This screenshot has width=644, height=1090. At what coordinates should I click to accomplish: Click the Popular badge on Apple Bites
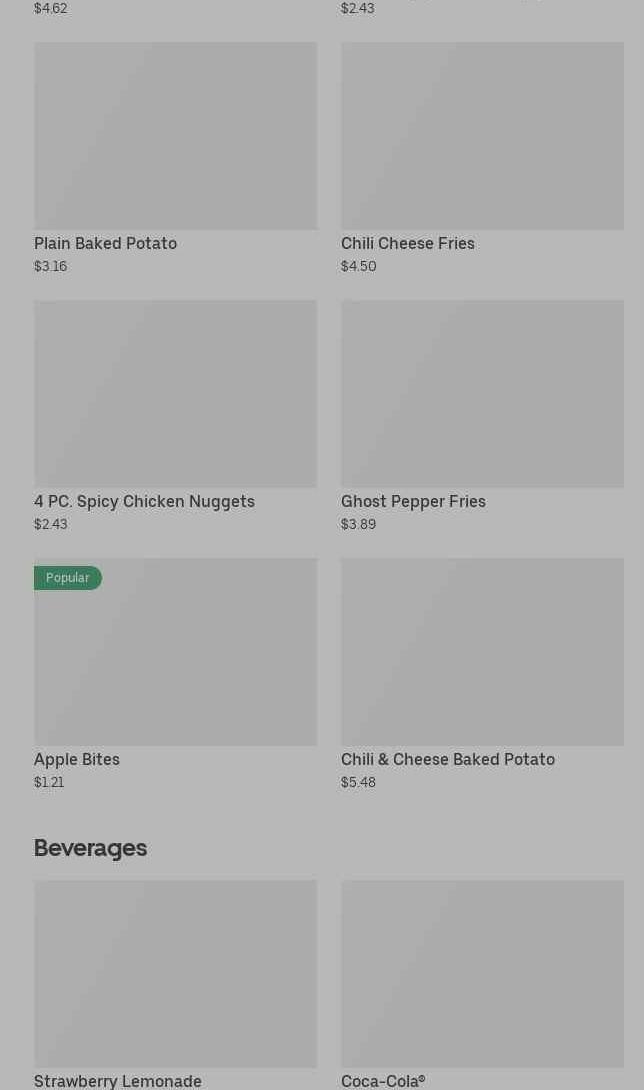tap(67, 578)
